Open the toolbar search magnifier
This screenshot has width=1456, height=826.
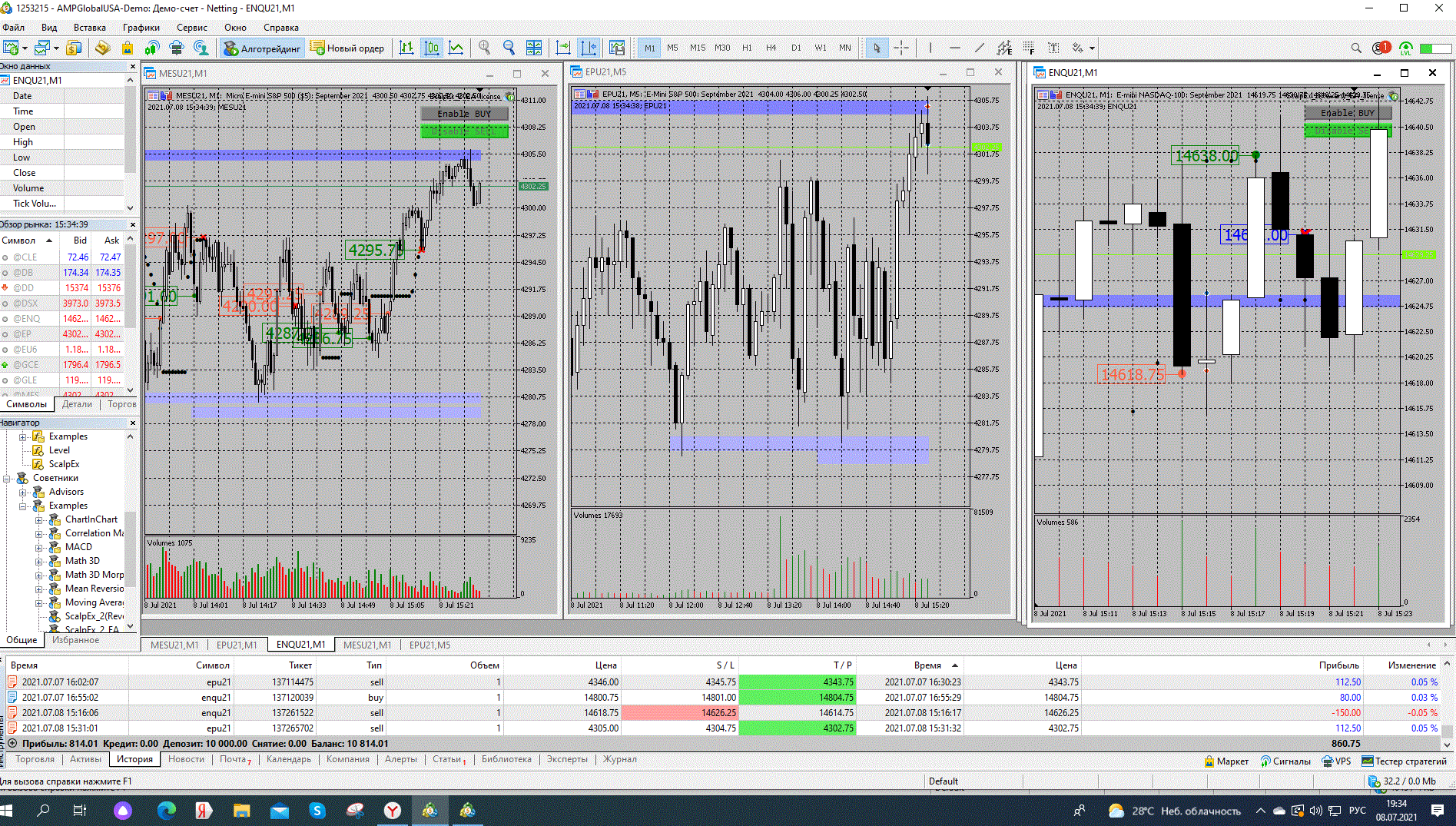pos(1356,48)
